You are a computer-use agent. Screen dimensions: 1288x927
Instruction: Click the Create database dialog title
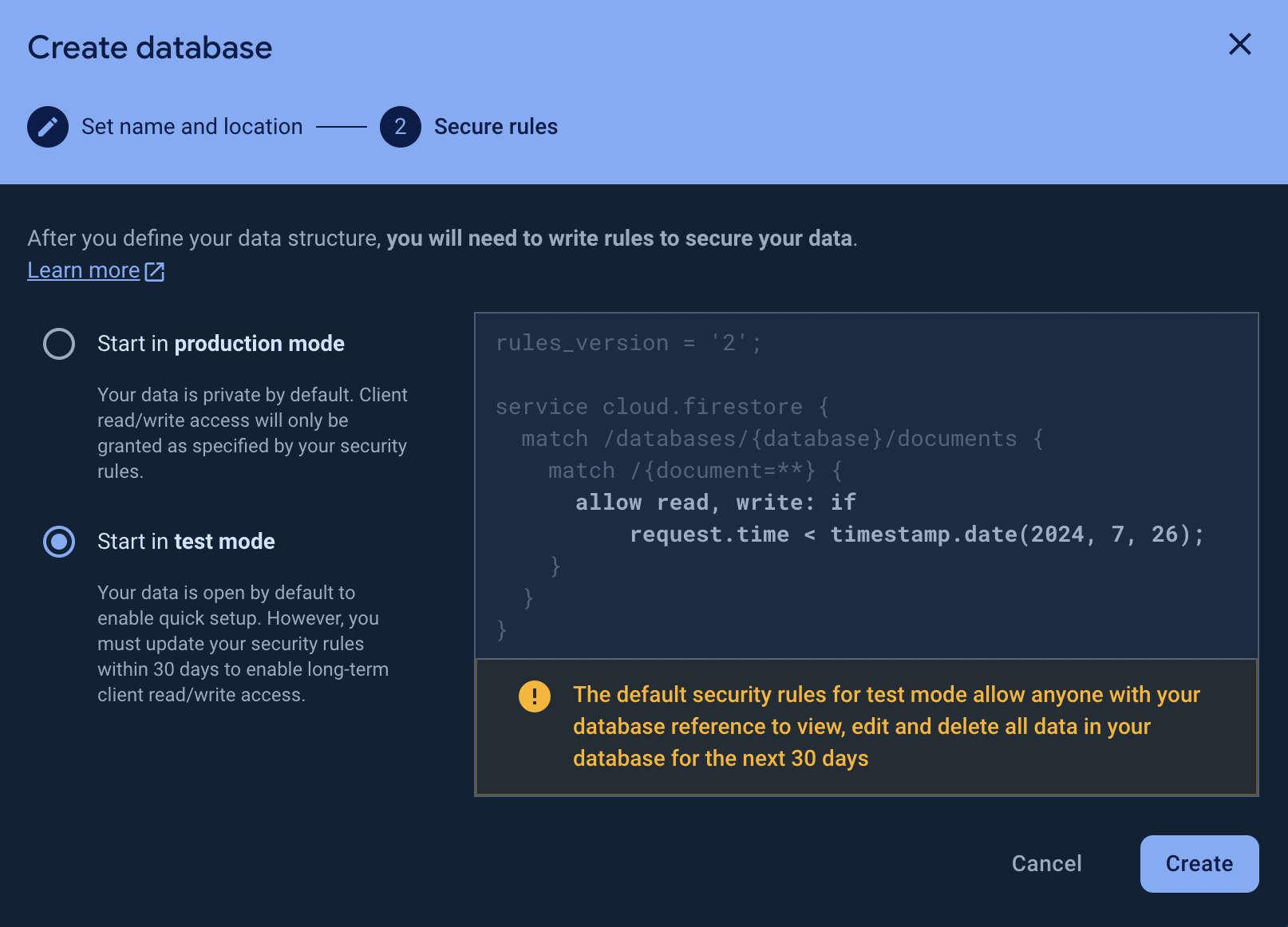pyautogui.click(x=150, y=48)
